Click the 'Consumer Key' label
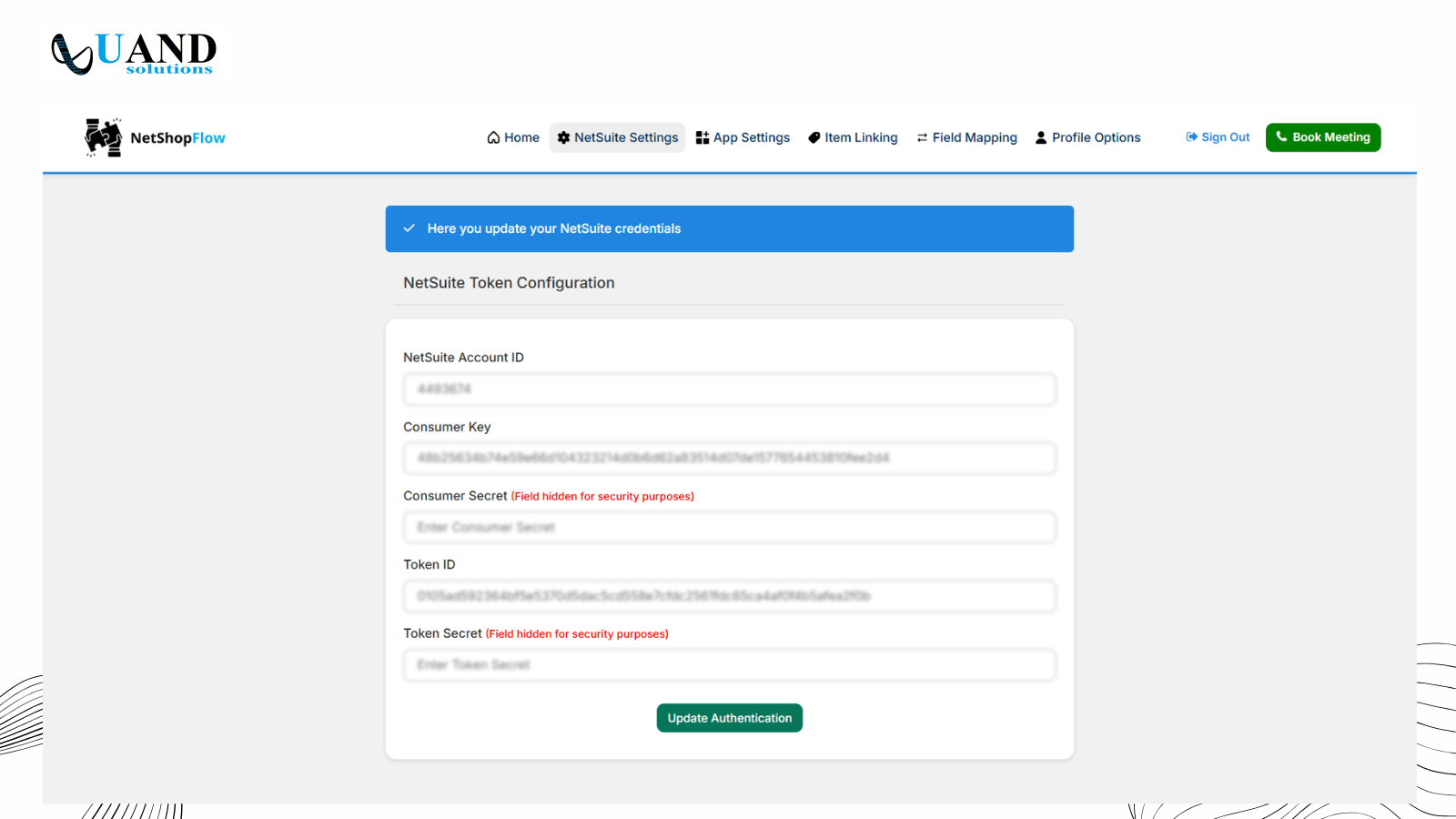 point(447,427)
